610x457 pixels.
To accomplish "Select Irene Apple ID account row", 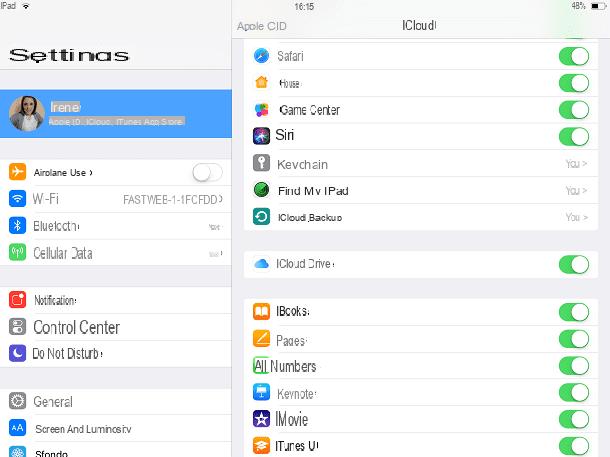I will tap(116, 114).
